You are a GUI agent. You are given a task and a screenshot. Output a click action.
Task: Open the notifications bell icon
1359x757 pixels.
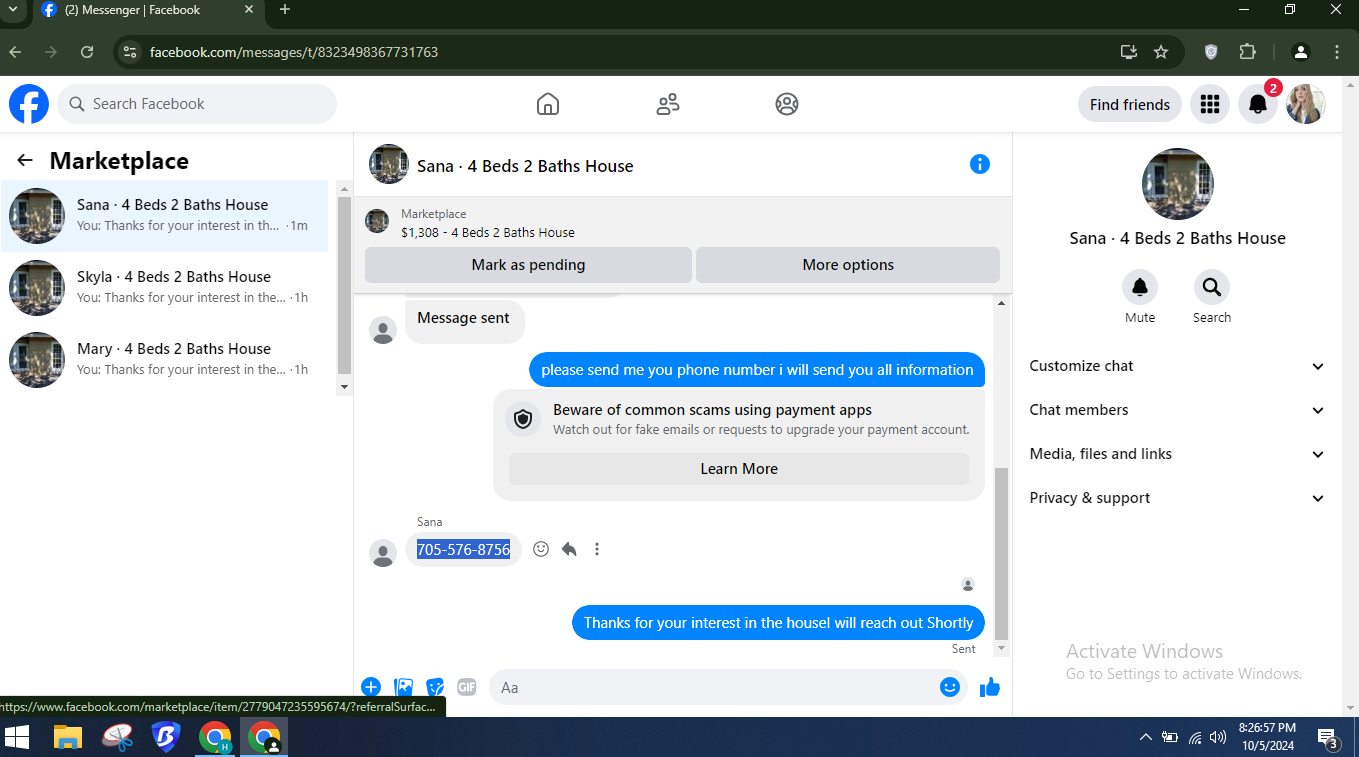point(1258,104)
